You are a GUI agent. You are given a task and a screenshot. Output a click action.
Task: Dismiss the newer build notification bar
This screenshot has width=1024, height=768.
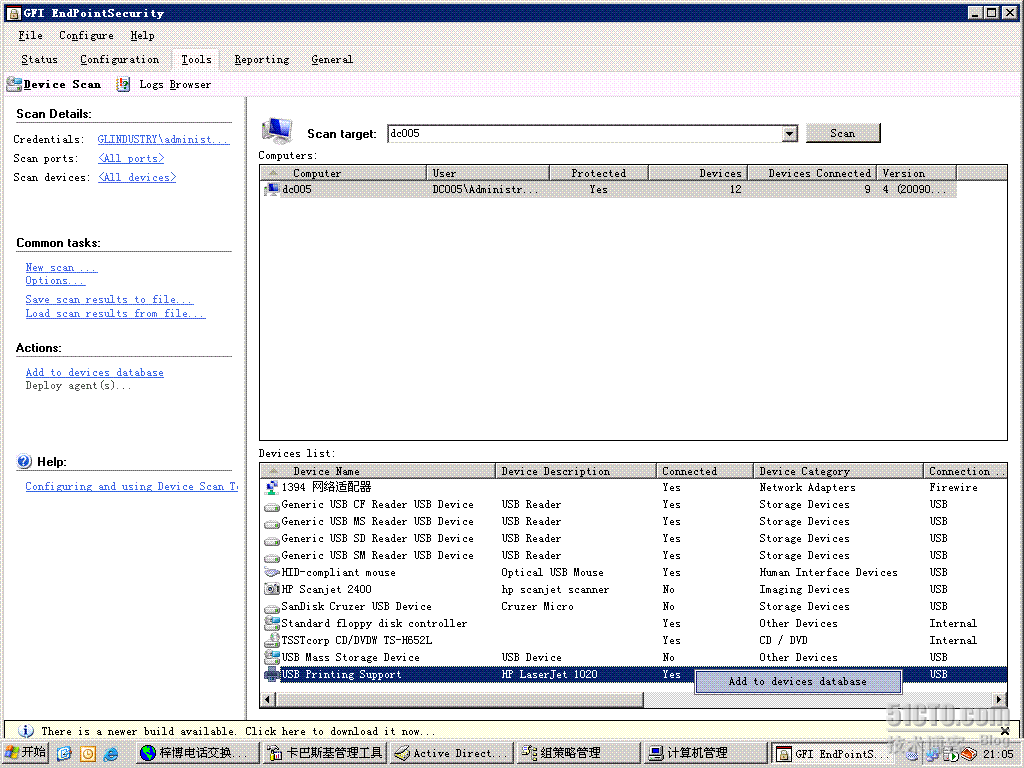[x=1004, y=731]
